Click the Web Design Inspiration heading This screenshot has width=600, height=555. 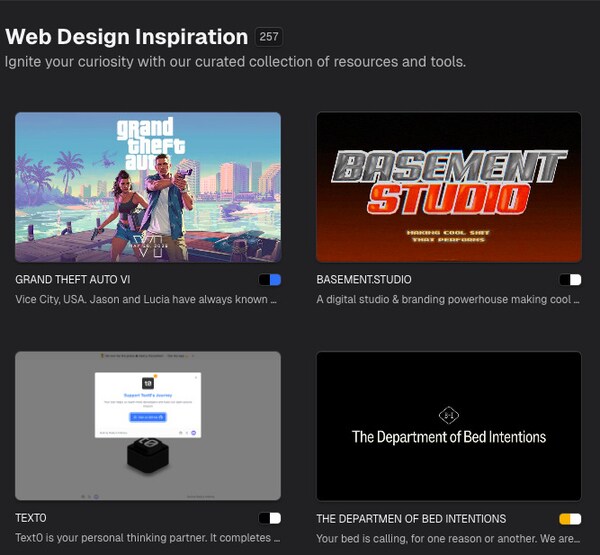(127, 37)
